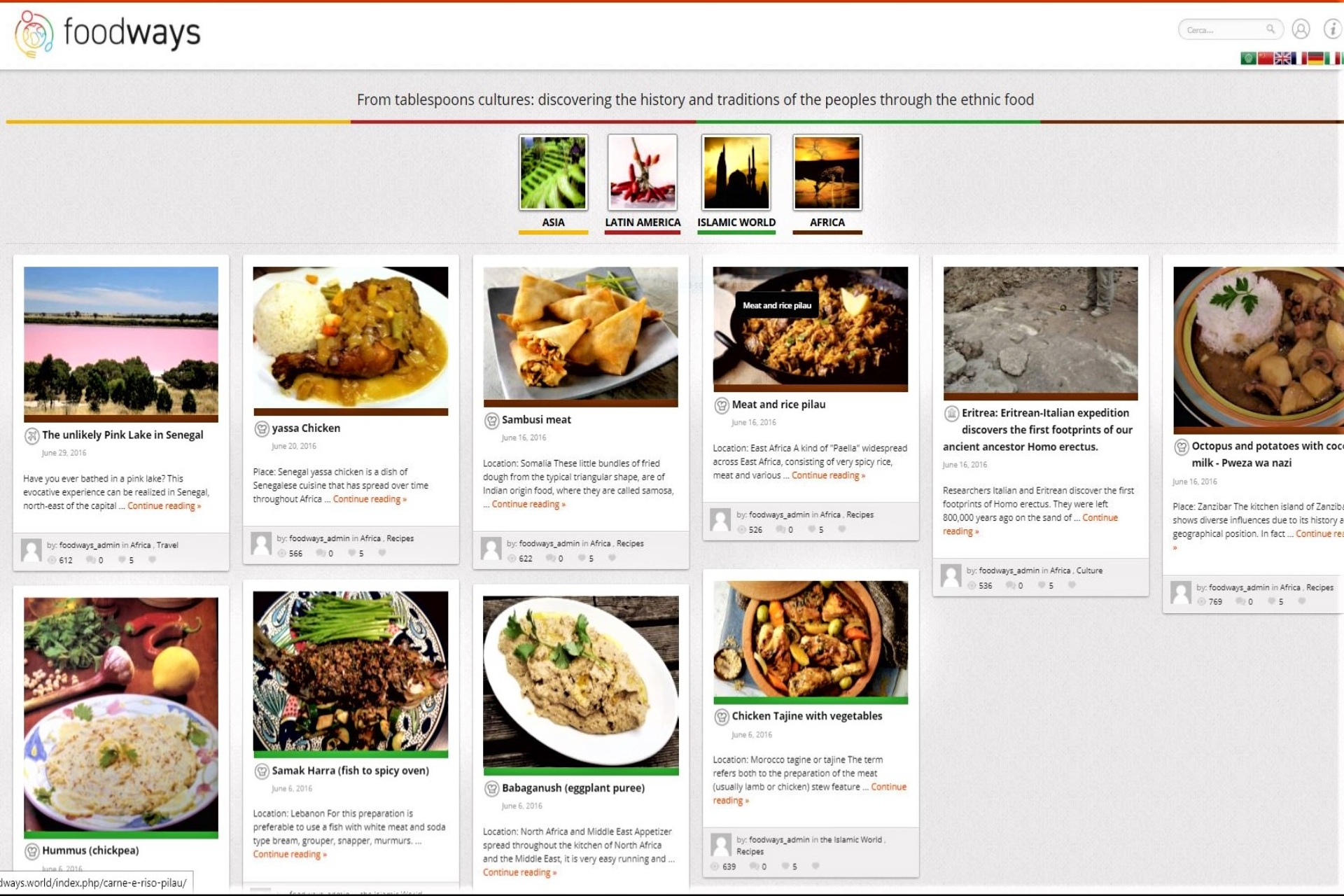The width and height of the screenshot is (1344, 896).
Task: Select the French flag language icon
Action: (x=1299, y=58)
